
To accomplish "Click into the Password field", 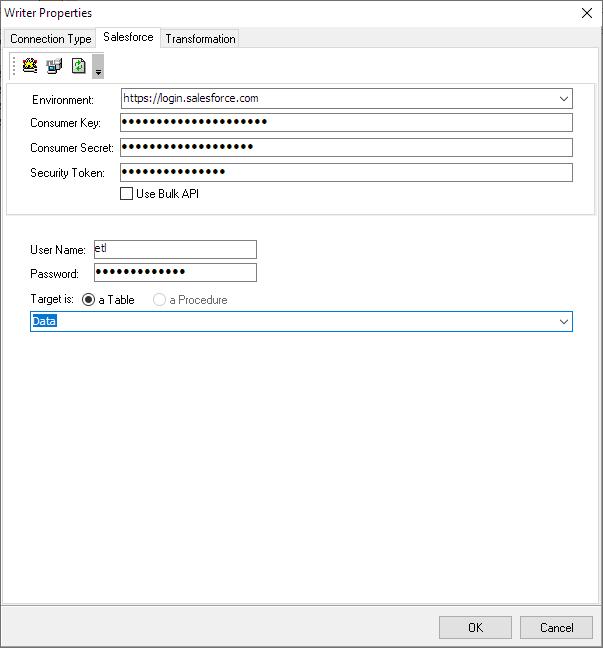I will (175, 273).
